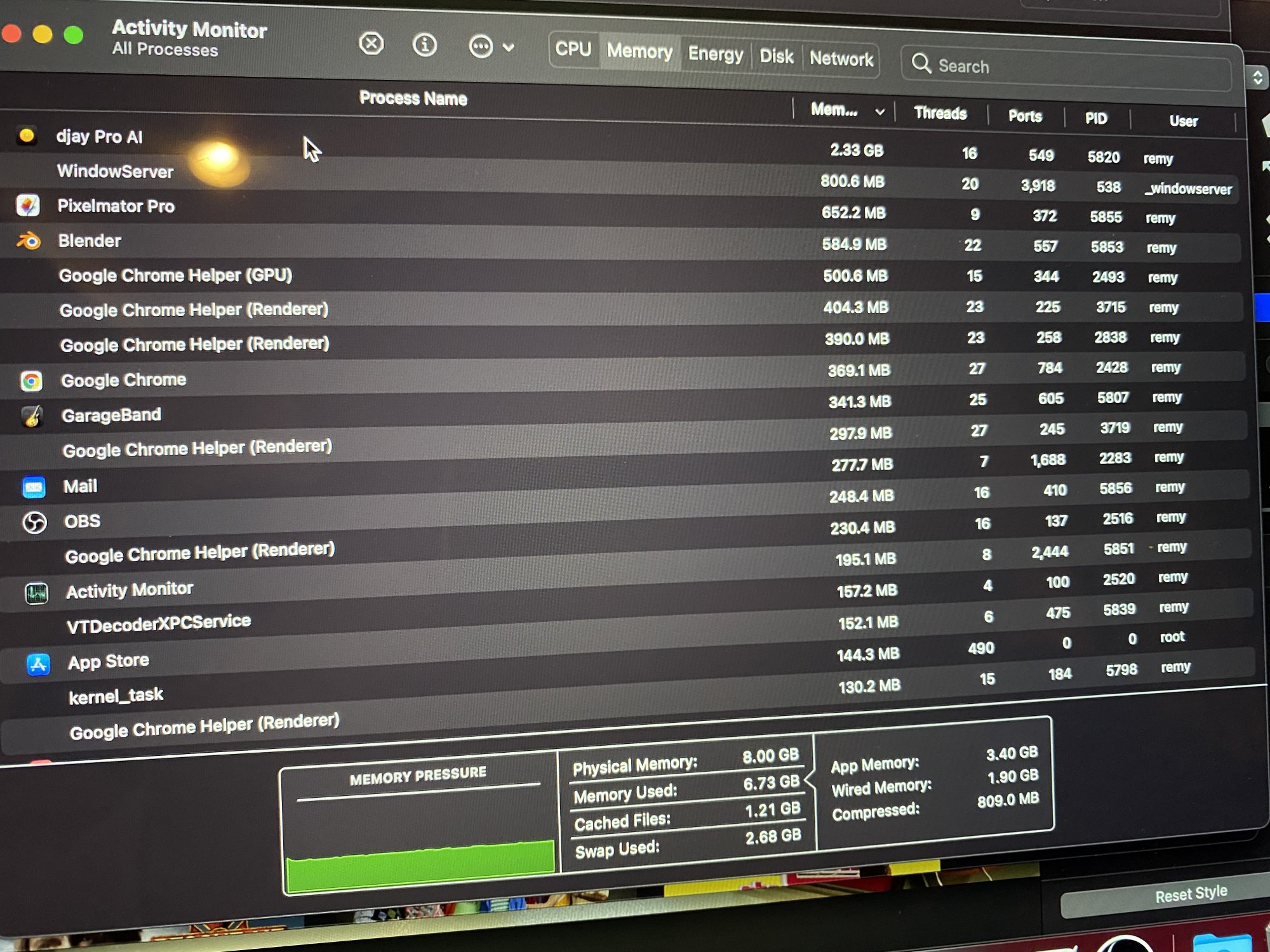Image resolution: width=1270 pixels, height=952 pixels.
Task: Click the process info (i) icon
Action: click(x=425, y=45)
